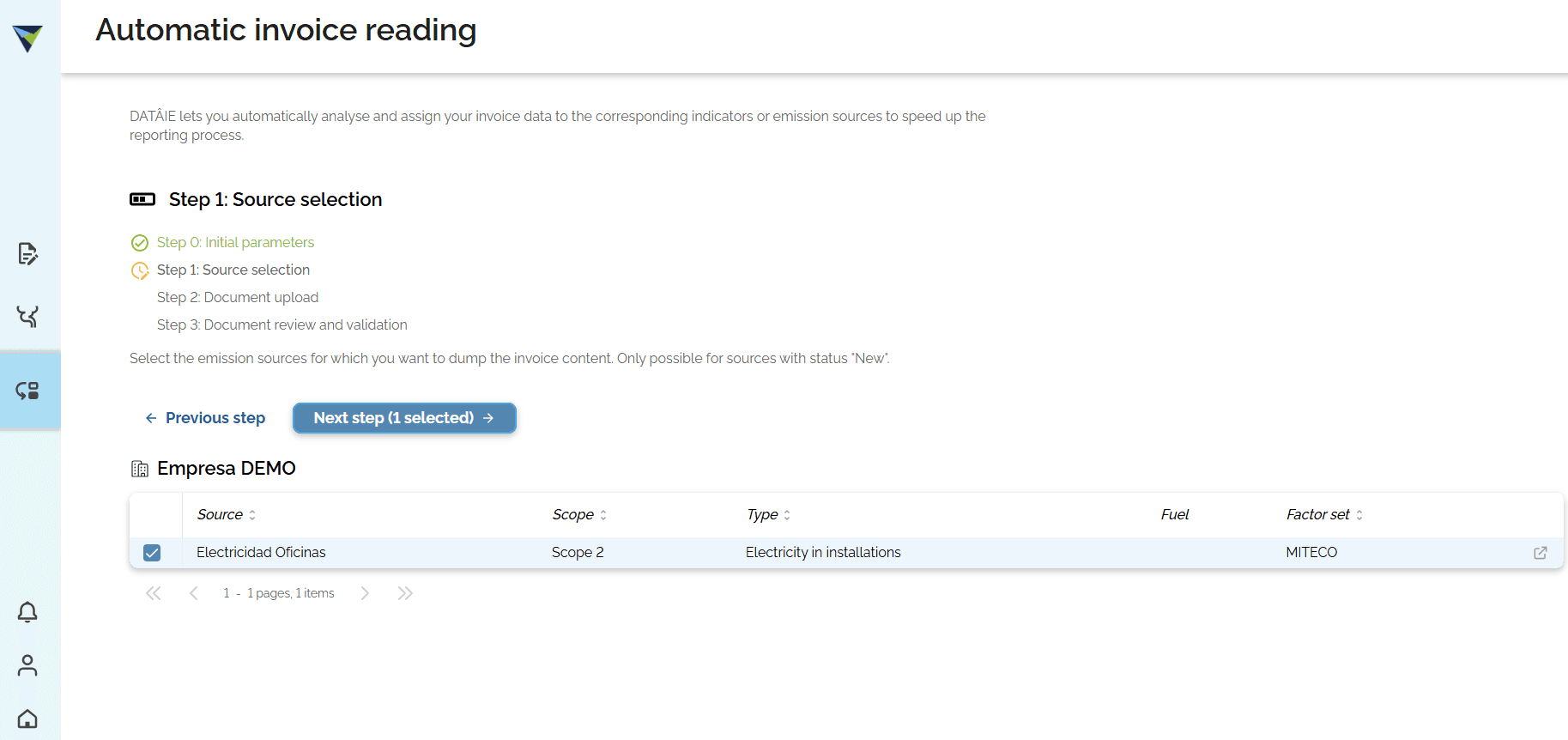Click the Scope 2 cell
1568x740 pixels.
[x=578, y=552]
